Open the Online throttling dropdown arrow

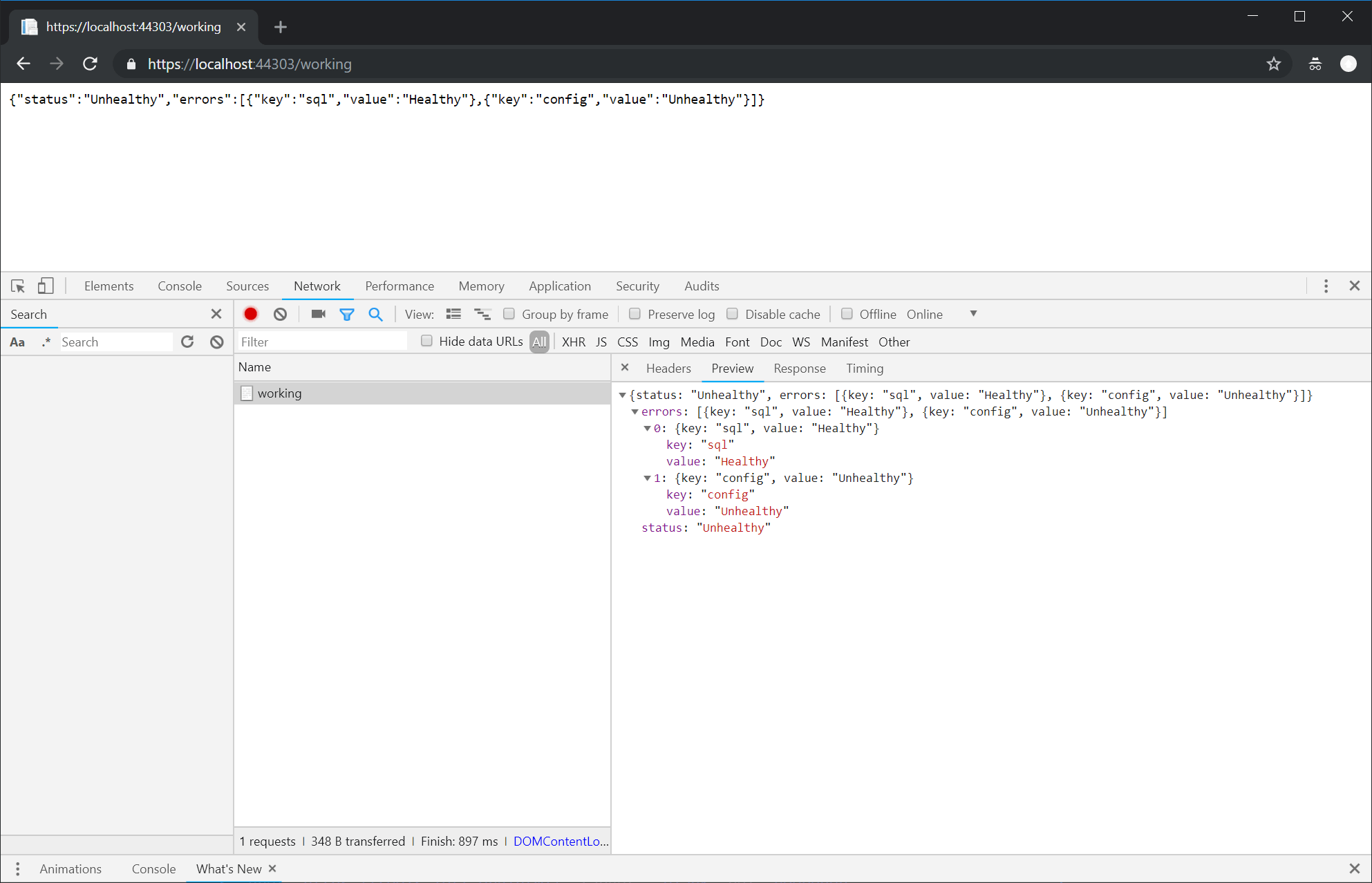point(973,314)
